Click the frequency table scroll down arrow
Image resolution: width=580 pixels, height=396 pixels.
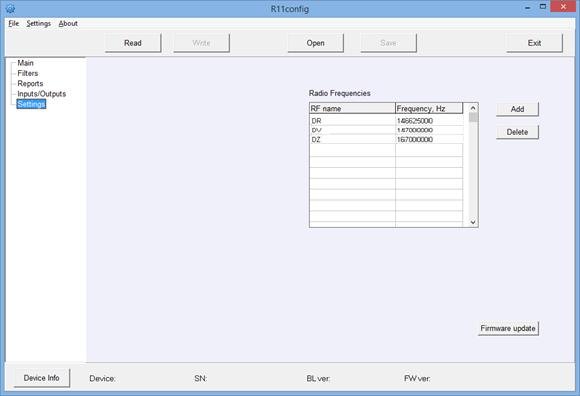(473, 222)
